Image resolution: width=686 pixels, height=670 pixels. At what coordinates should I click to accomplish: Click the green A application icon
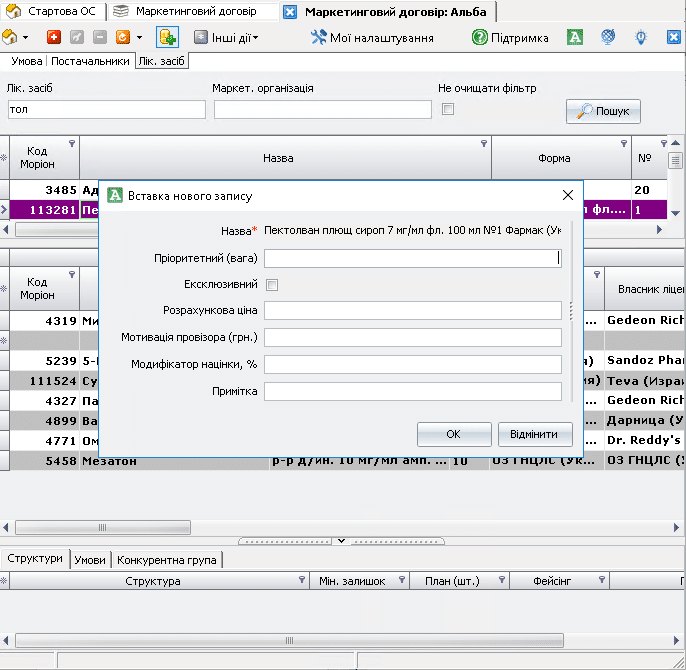574,38
